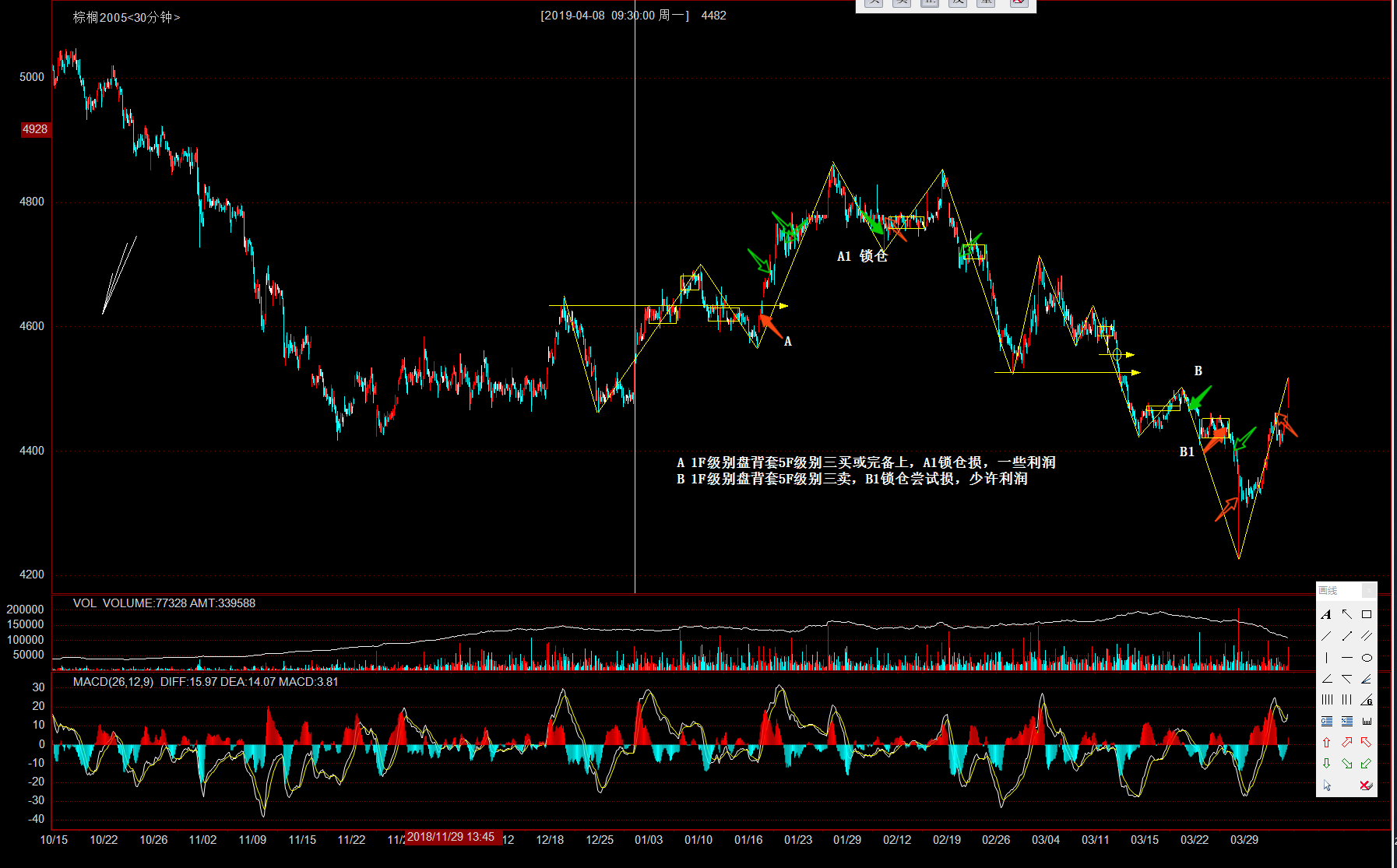Click the 11/09 date axis label
This screenshot has height=868, width=1397.
click(252, 840)
